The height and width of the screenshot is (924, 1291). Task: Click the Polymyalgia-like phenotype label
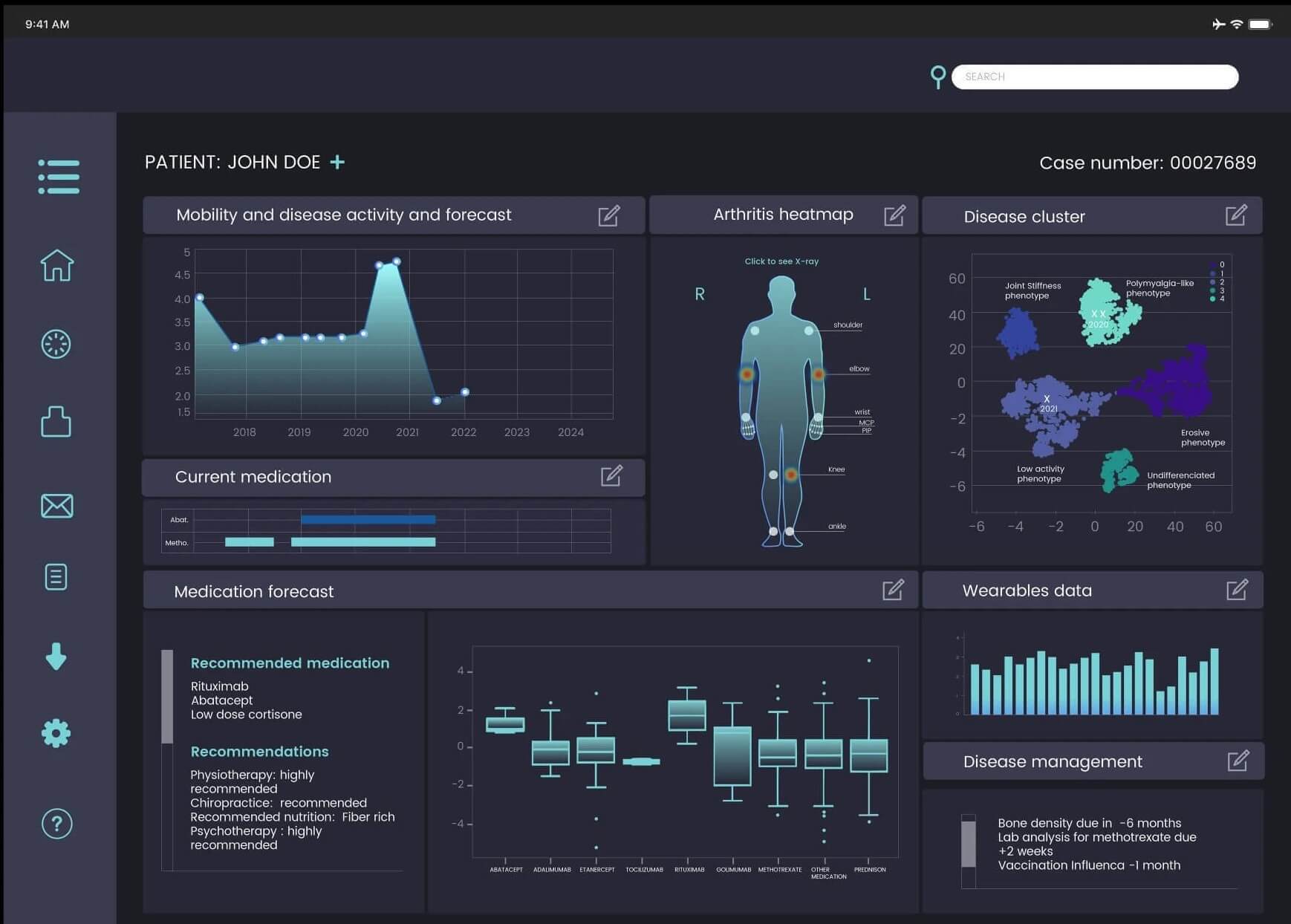coord(1160,288)
